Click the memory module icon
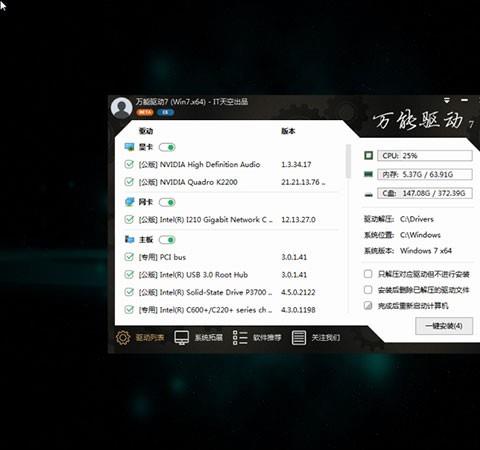This screenshot has width=480, height=450. pyautogui.click(x=368, y=174)
